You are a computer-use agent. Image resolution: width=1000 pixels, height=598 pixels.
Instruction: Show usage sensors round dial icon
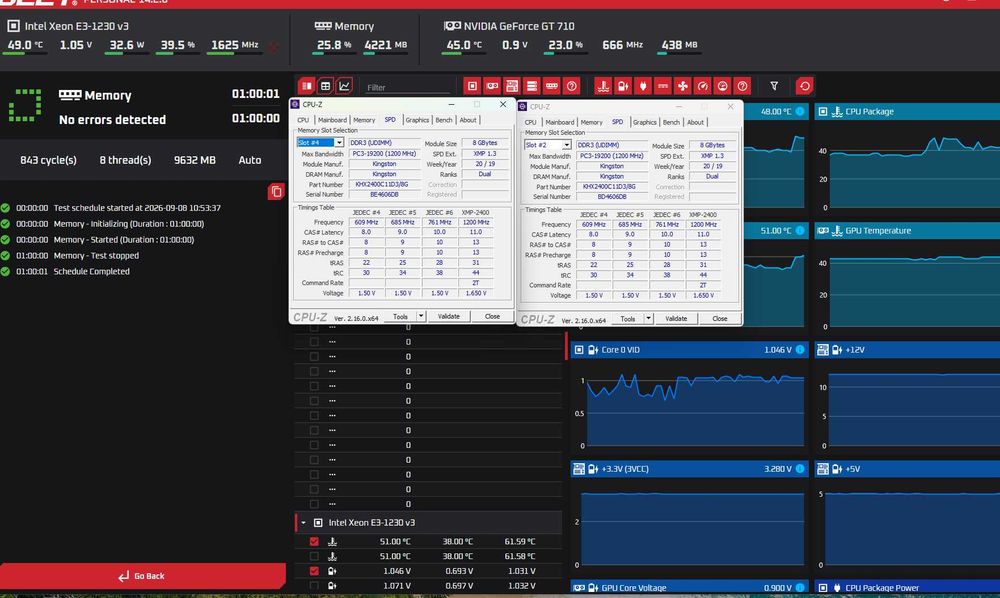click(x=722, y=86)
